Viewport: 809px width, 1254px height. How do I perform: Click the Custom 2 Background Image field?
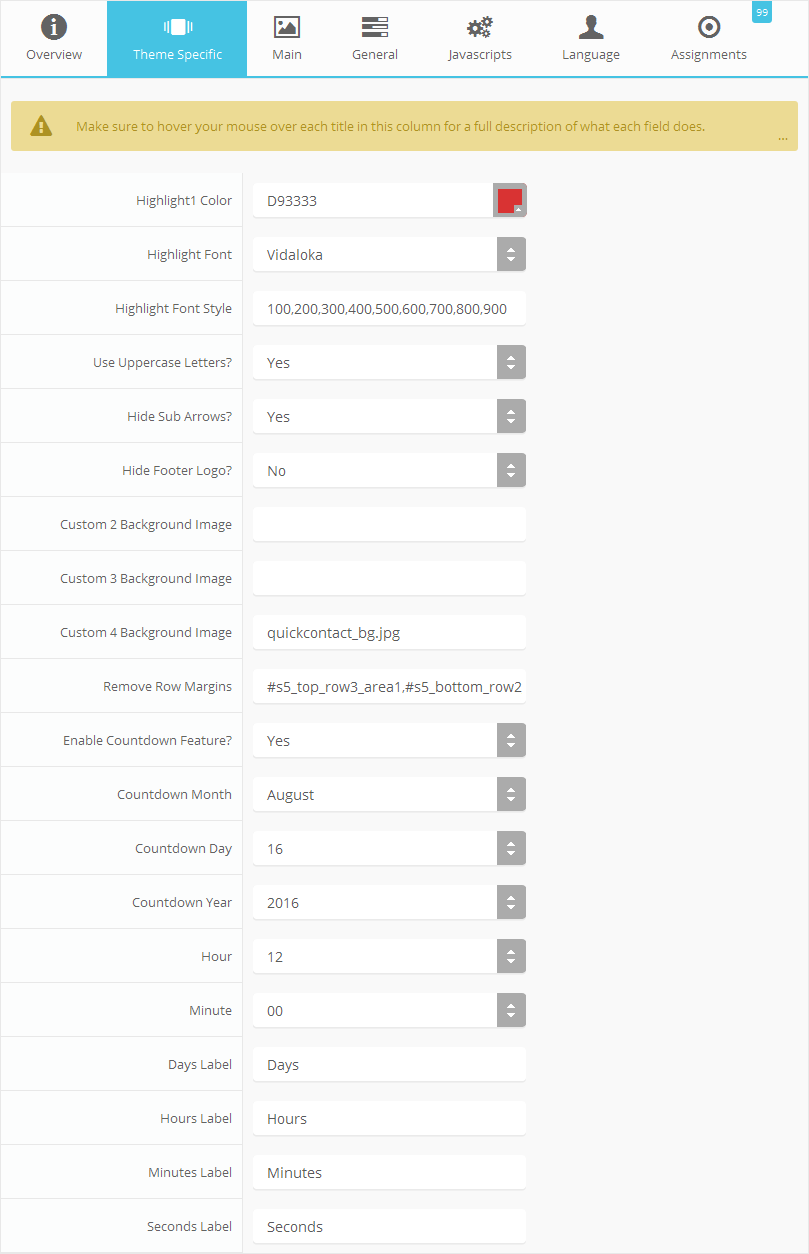[389, 524]
